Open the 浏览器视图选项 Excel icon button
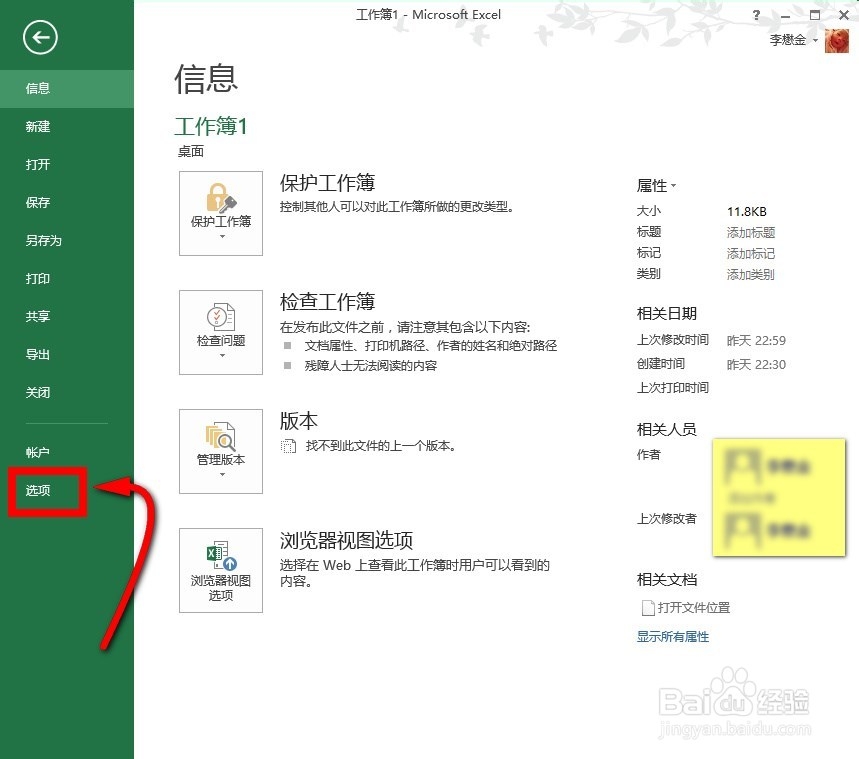The image size is (859, 759). [221, 570]
